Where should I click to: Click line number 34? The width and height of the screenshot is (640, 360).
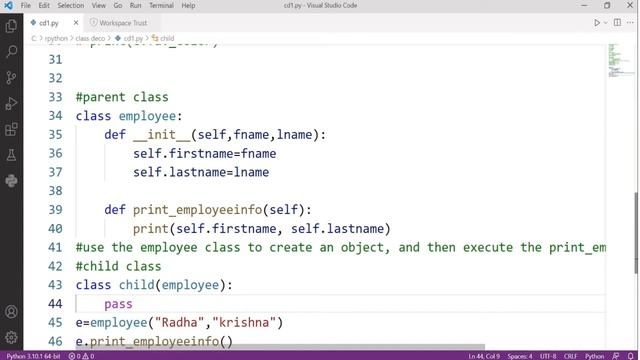tap(55, 116)
